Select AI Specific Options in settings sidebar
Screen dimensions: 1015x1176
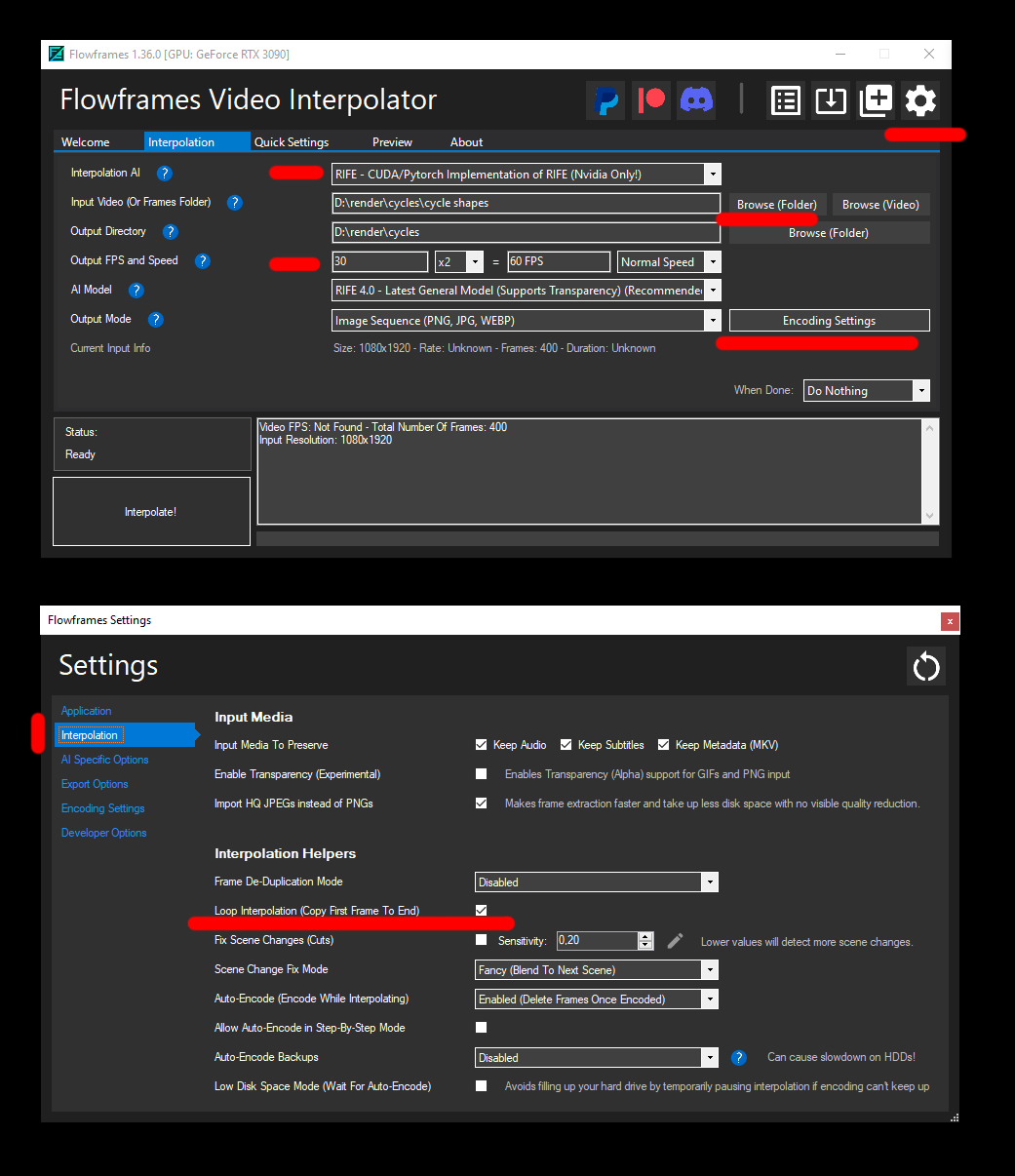pyautogui.click(x=104, y=760)
